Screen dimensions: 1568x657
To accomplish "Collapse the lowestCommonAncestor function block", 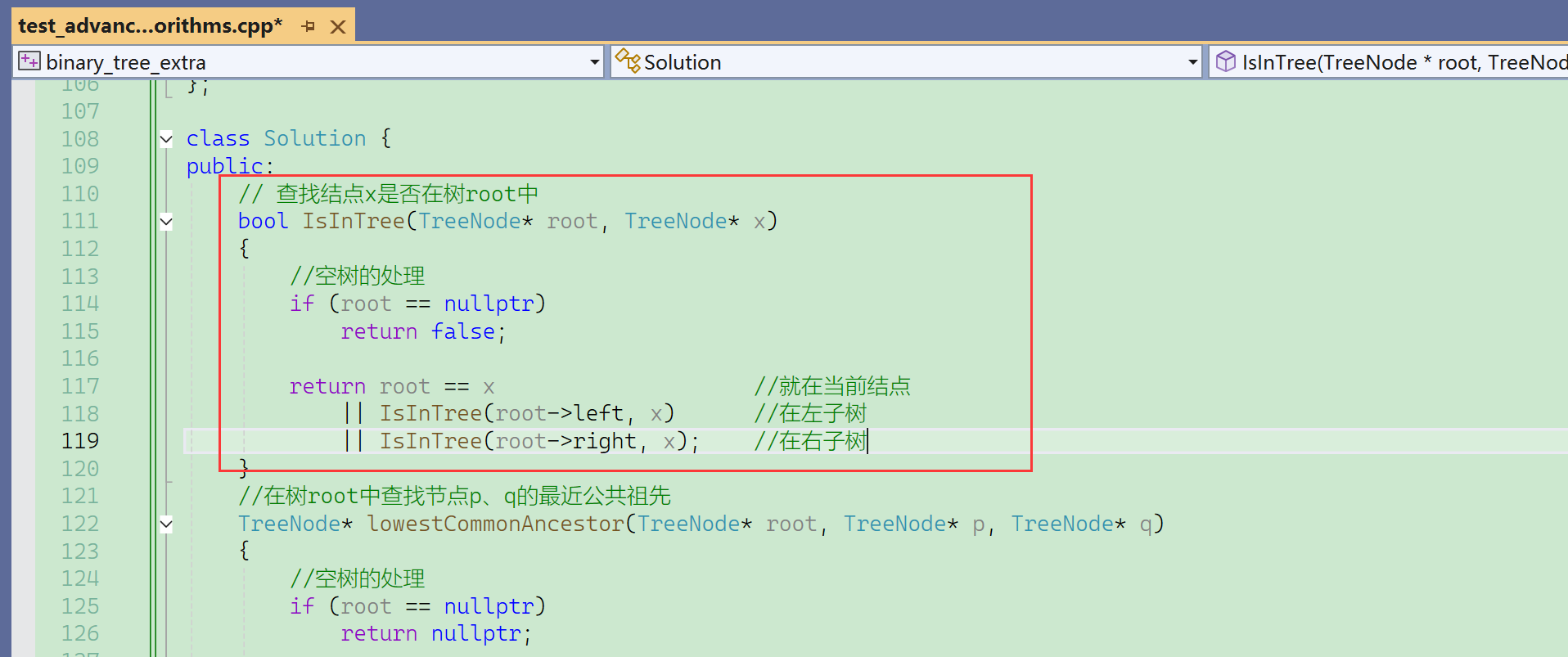I will click(x=166, y=524).
